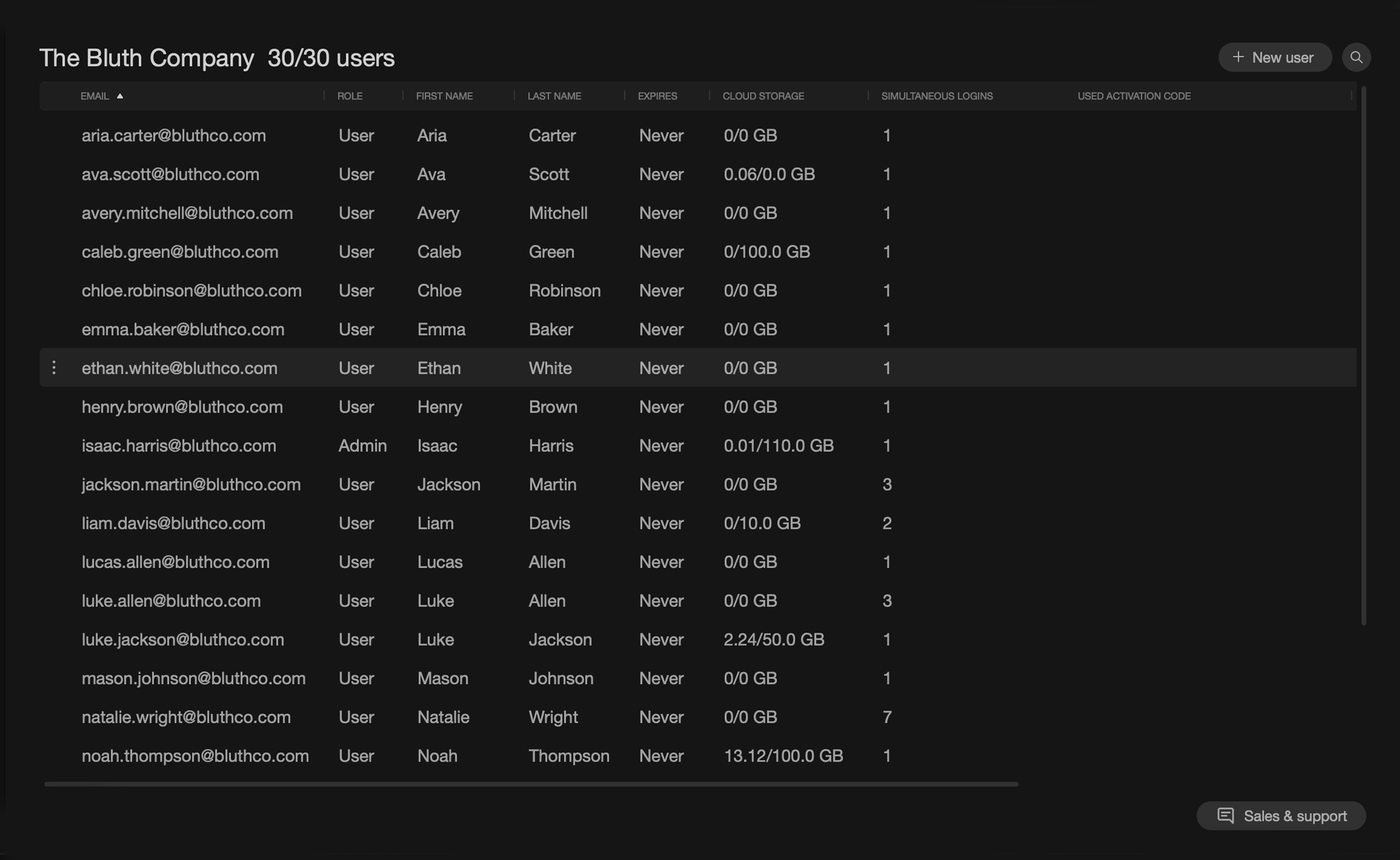
Task: Click the 0.01/110.0 GB storage value
Action: 778,446
